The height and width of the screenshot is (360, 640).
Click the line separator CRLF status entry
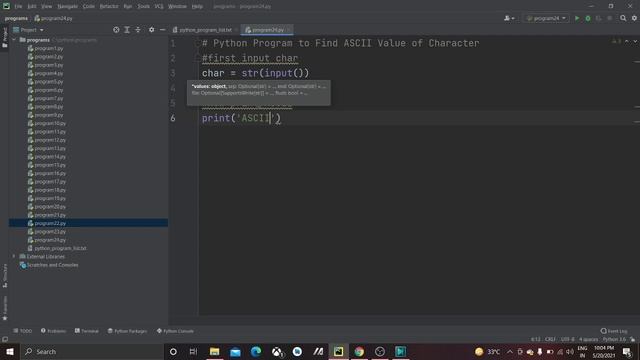pos(550,339)
